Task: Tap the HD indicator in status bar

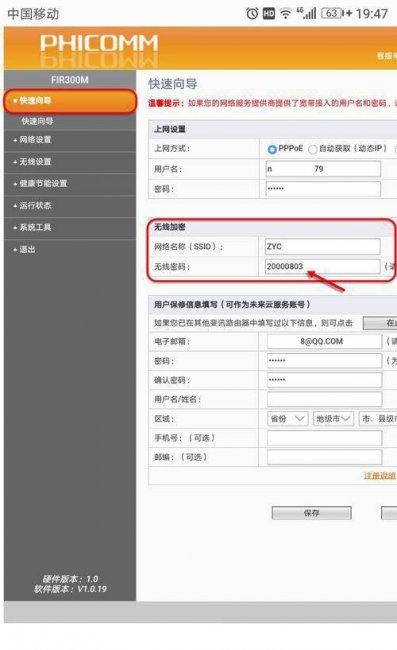Action: click(x=269, y=14)
